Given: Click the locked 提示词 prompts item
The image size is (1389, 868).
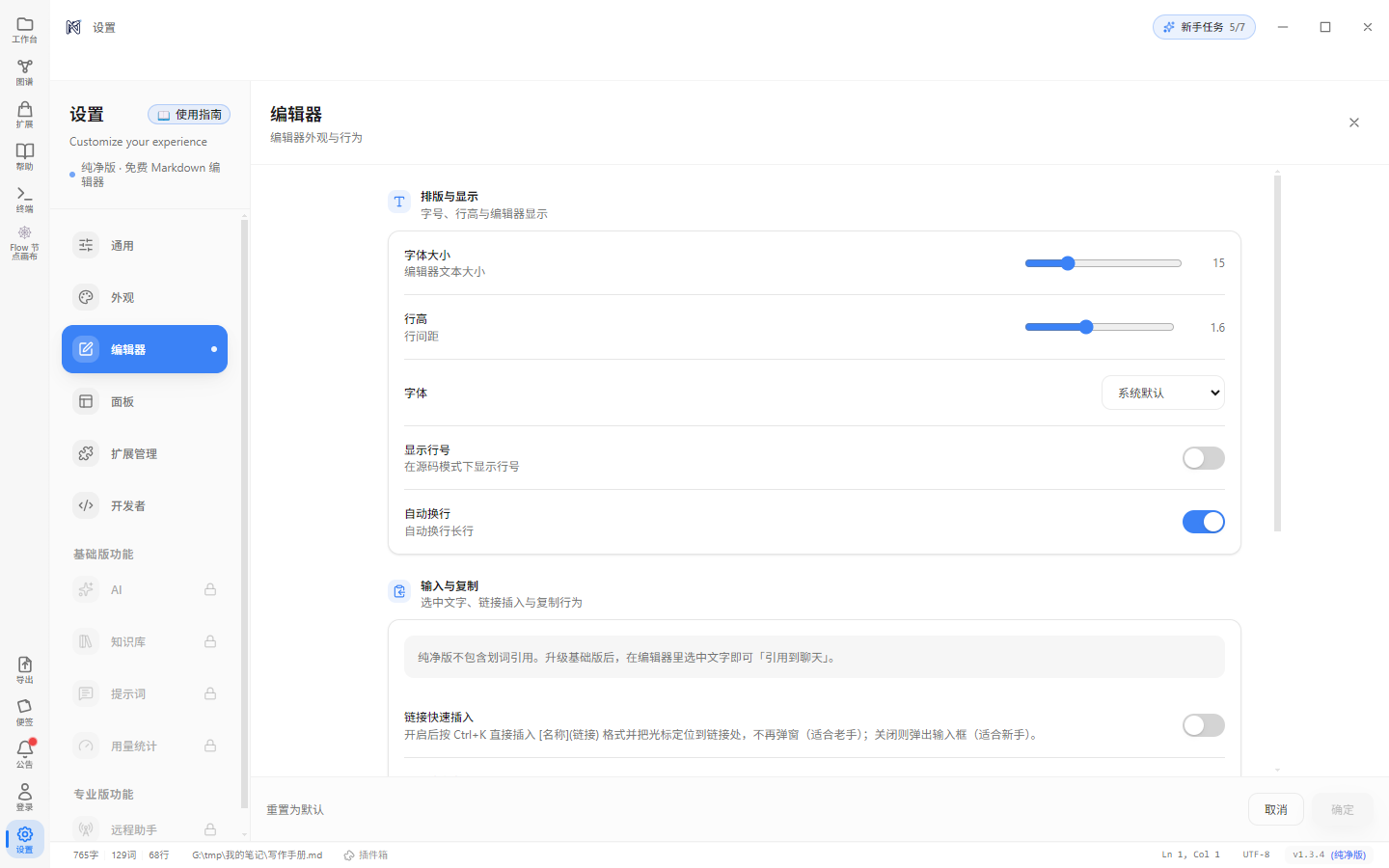Looking at the screenshot, I should pyautogui.click(x=145, y=693).
